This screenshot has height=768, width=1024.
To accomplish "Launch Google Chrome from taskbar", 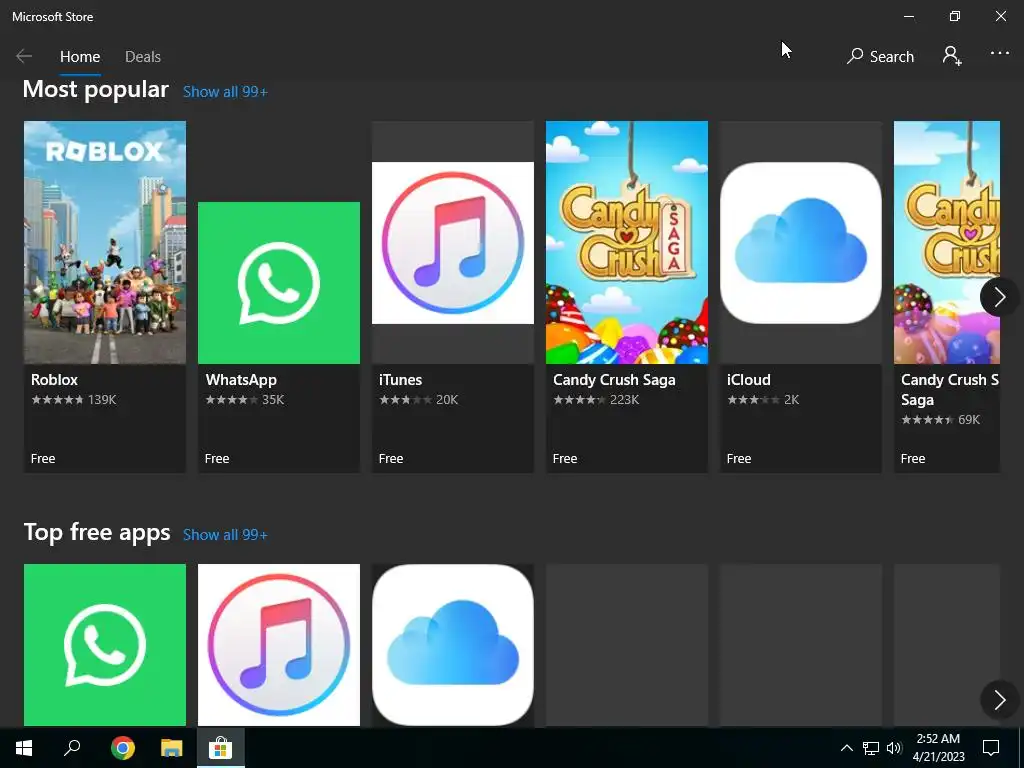I will tap(123, 748).
